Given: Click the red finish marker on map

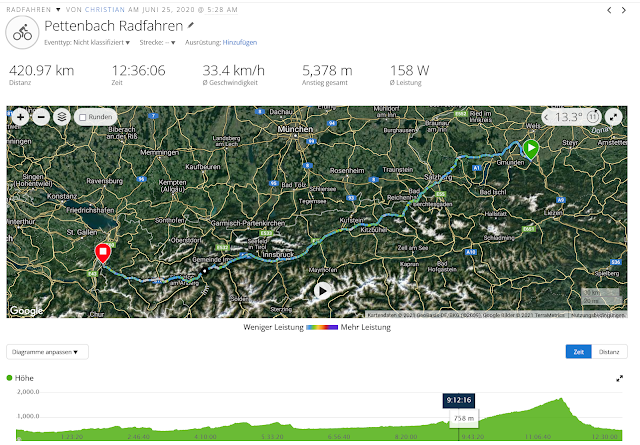Looking at the screenshot, I should point(103,253).
